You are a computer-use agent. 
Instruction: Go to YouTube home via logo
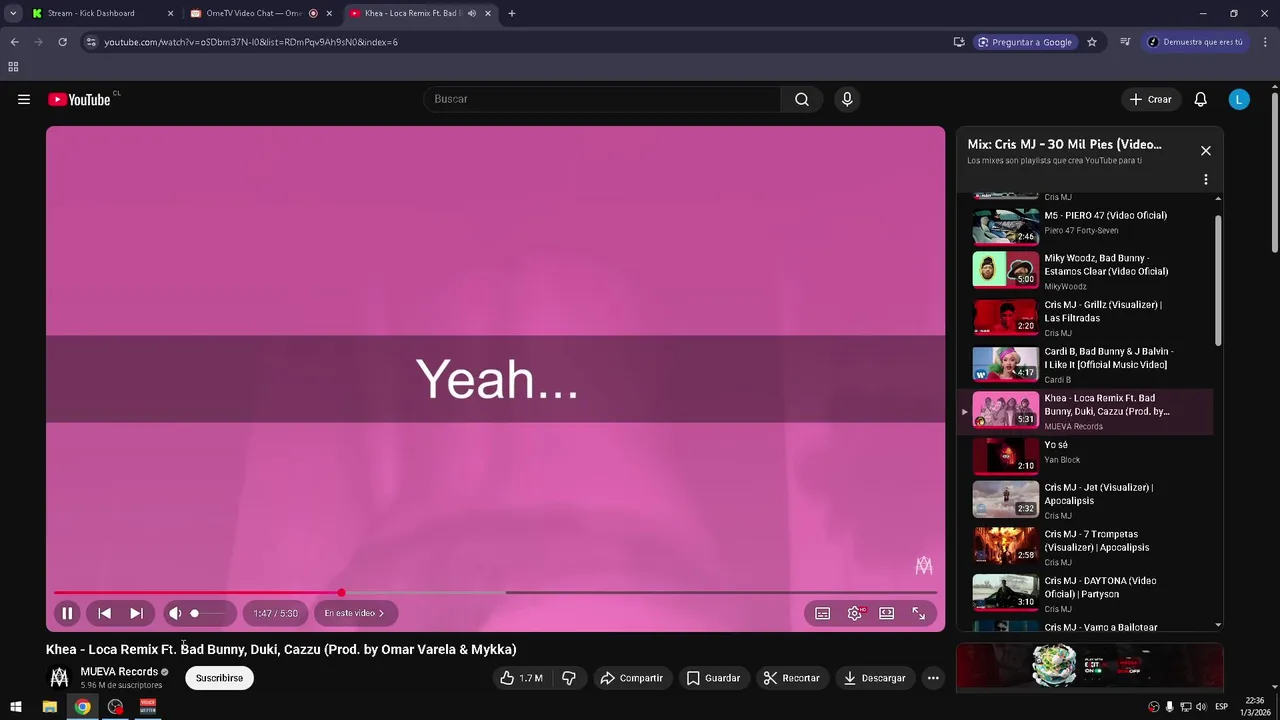[x=79, y=99]
